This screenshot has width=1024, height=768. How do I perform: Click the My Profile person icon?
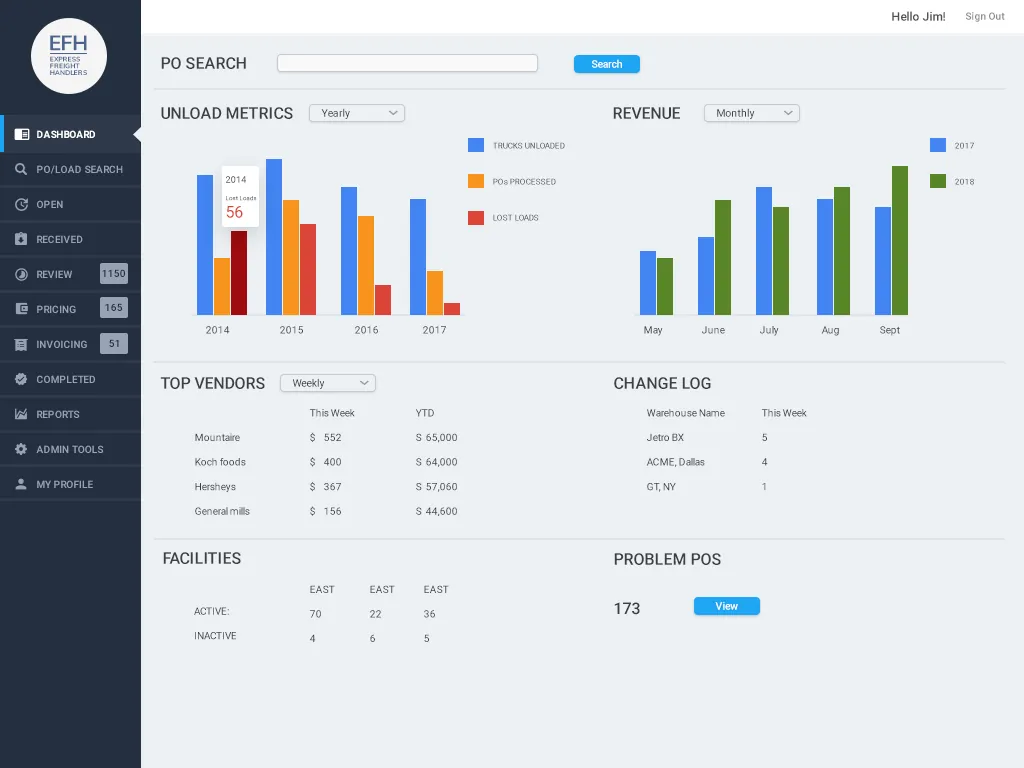[21, 484]
